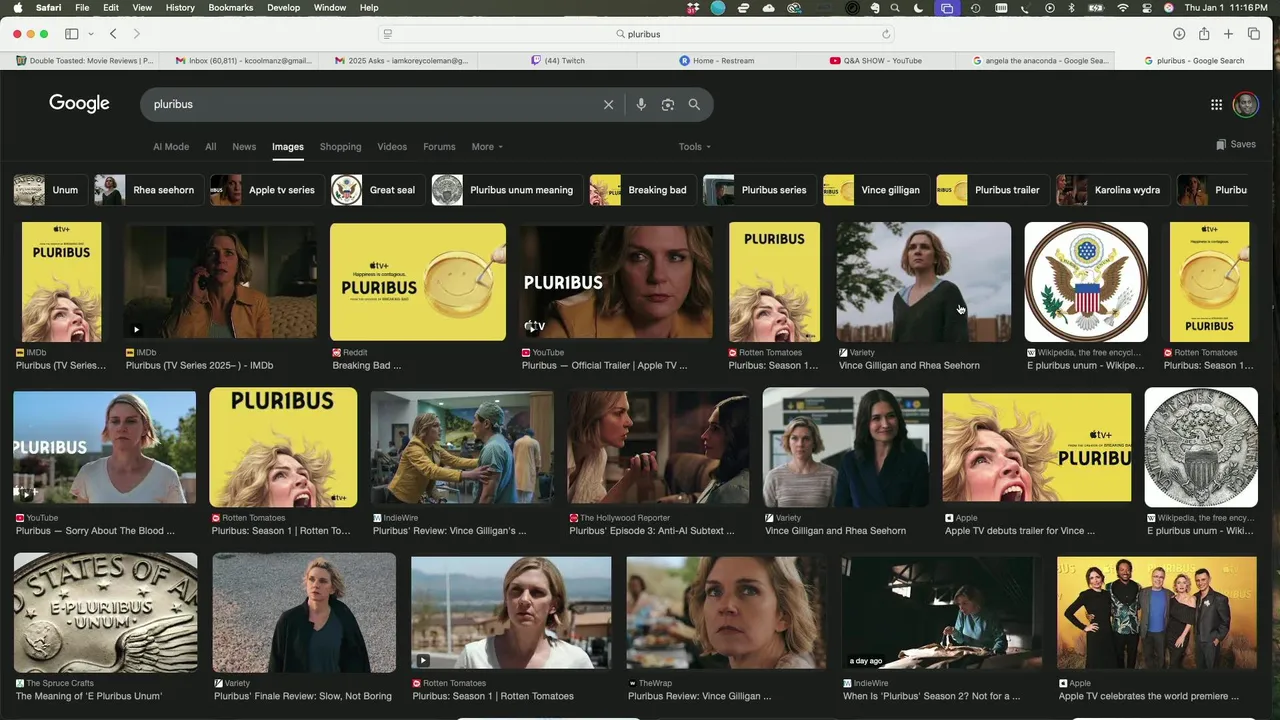This screenshot has height=720, width=1280.
Task: Toggle the Safari sidebar button
Action: tap(72, 34)
